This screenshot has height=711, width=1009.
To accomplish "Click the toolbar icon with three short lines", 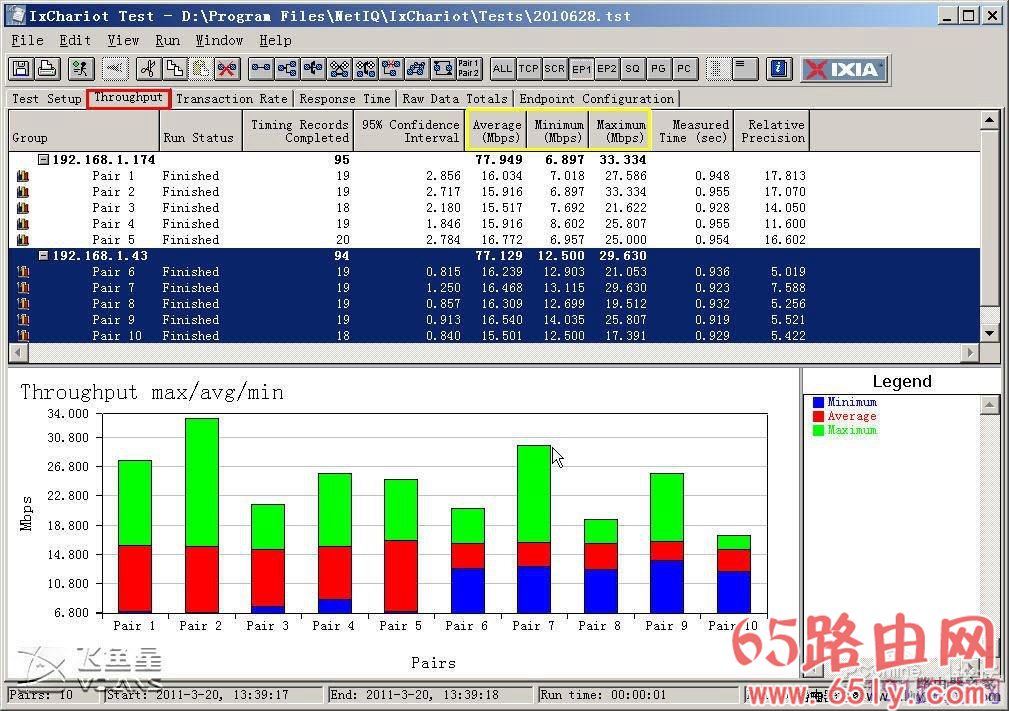I will pos(744,69).
